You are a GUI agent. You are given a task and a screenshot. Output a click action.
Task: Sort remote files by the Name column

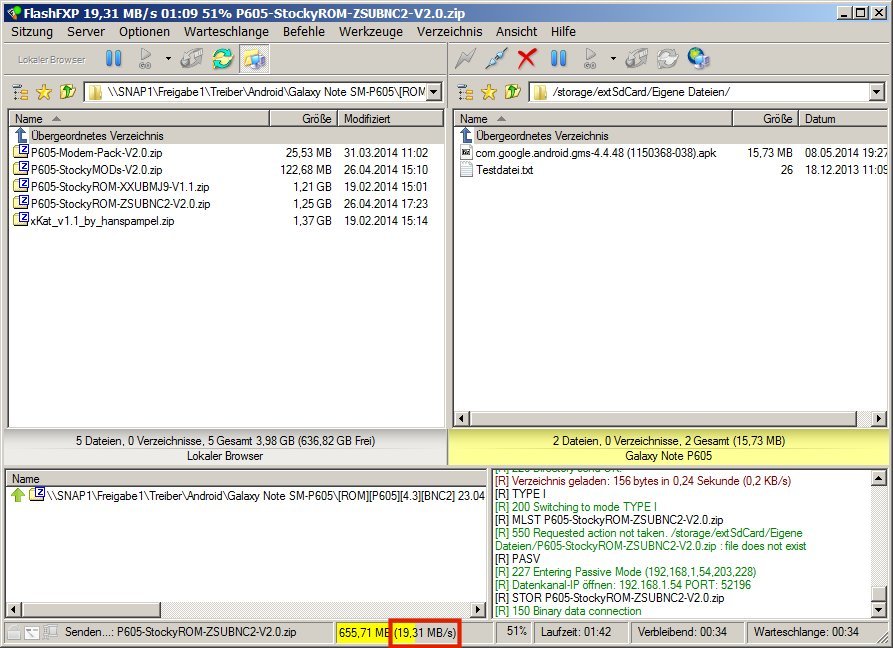pyautogui.click(x=593, y=118)
